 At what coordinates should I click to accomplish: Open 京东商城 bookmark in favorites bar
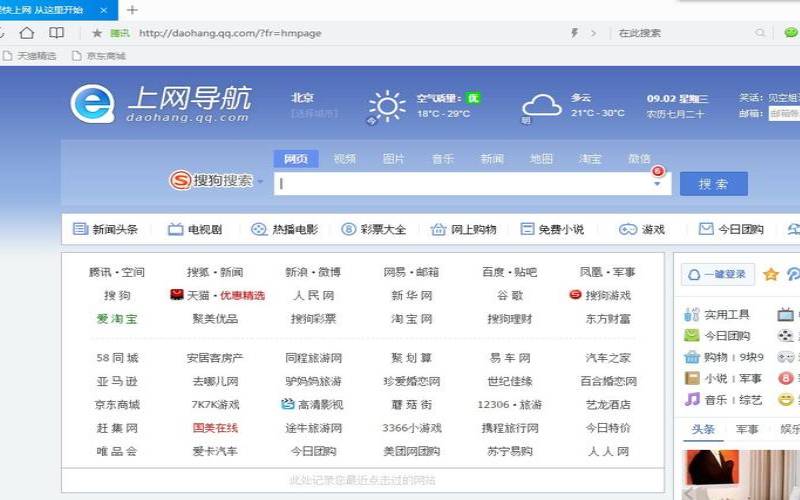point(98,56)
